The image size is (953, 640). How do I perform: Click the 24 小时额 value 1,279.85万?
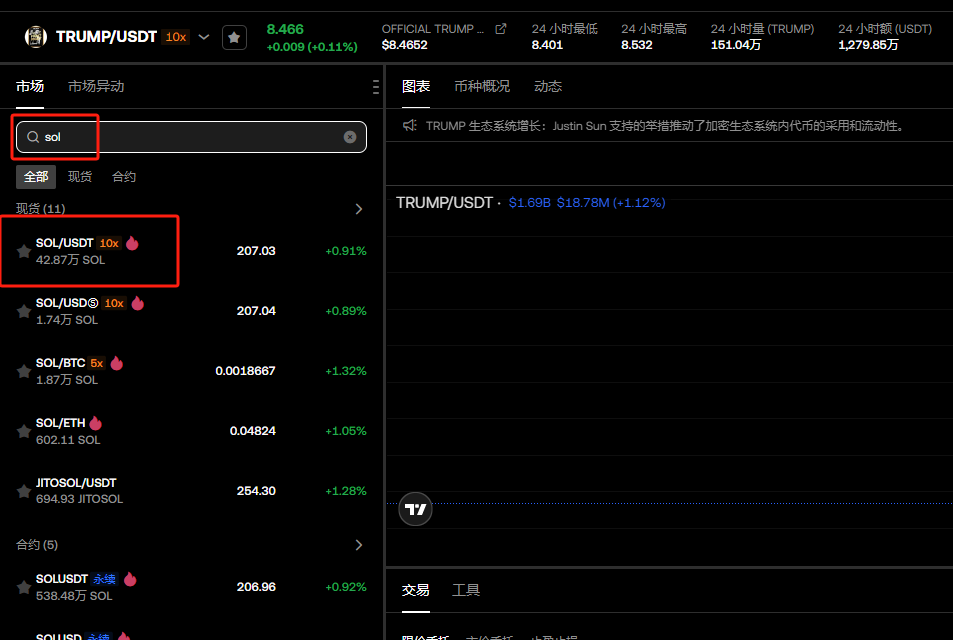[869, 45]
